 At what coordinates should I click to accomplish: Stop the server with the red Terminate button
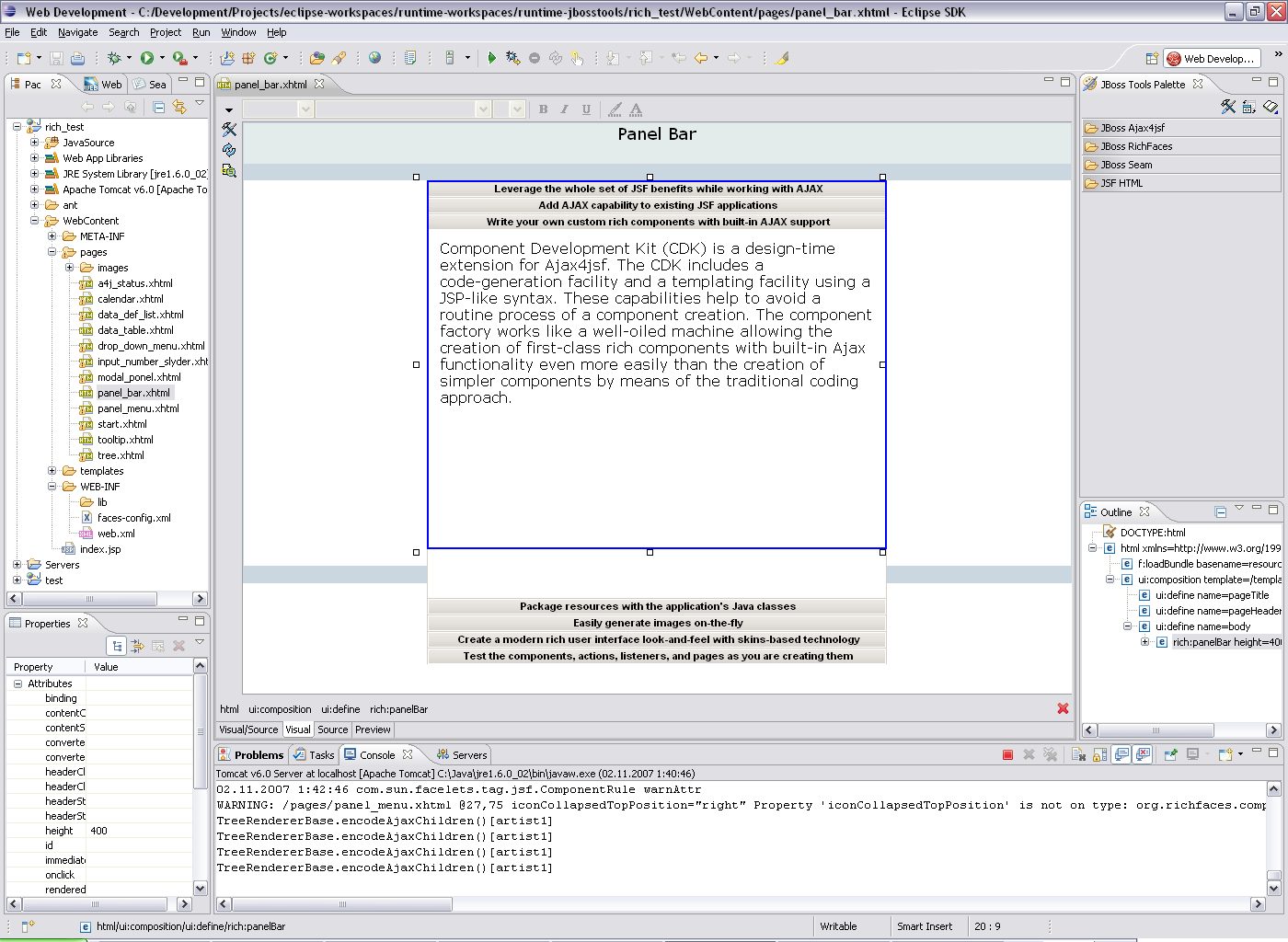pyautogui.click(x=1007, y=755)
